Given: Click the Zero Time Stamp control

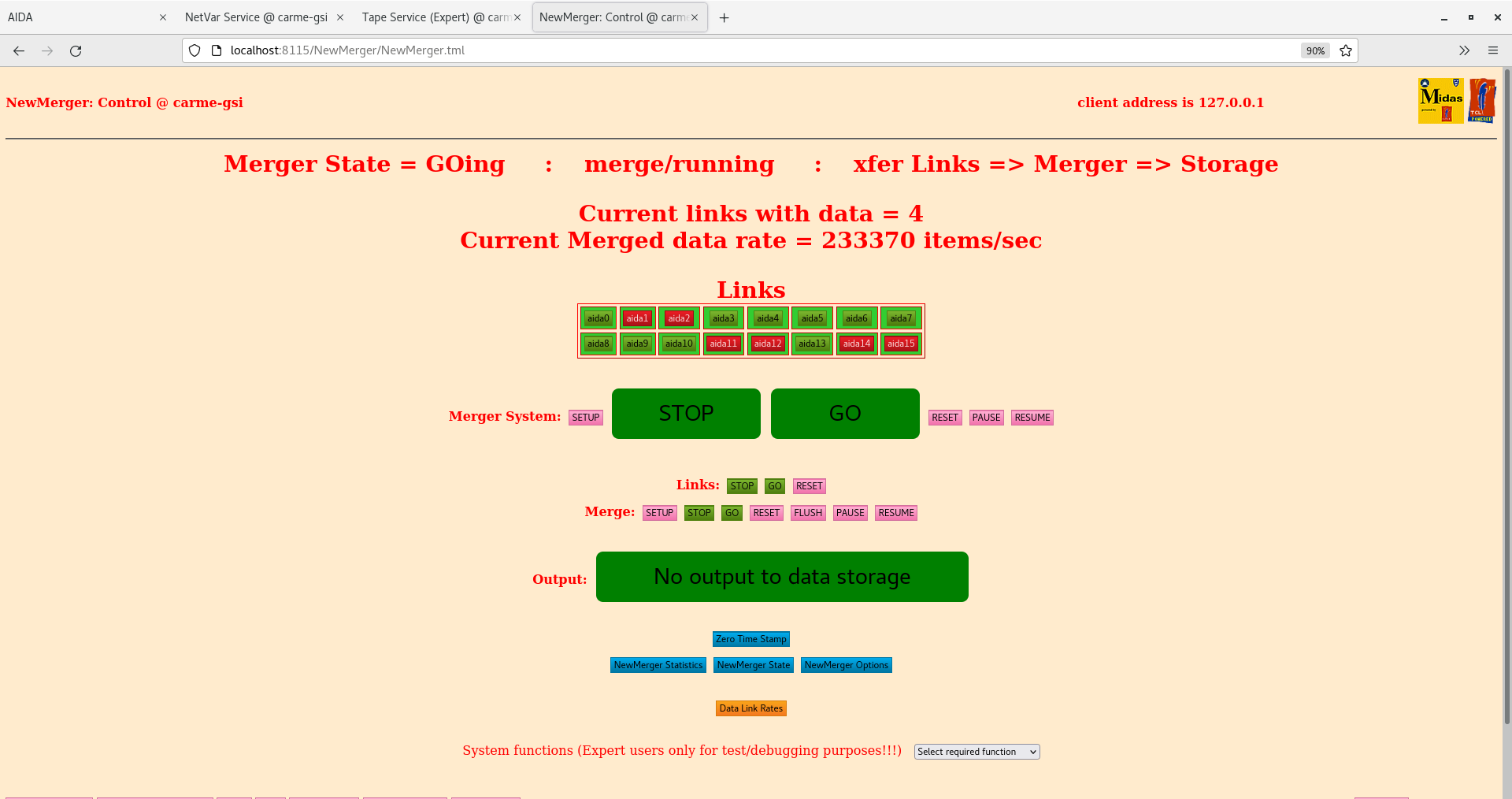Looking at the screenshot, I should (x=750, y=638).
